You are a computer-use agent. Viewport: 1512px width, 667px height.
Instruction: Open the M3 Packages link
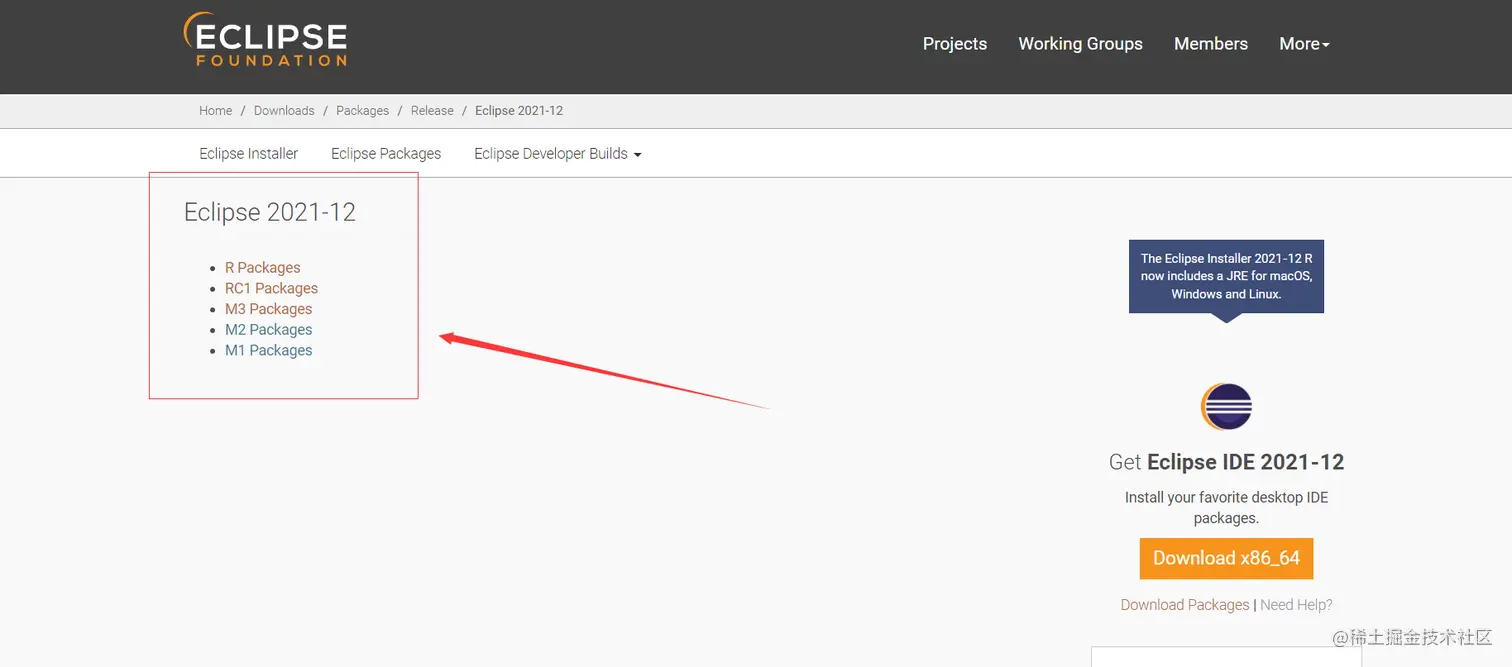[269, 309]
